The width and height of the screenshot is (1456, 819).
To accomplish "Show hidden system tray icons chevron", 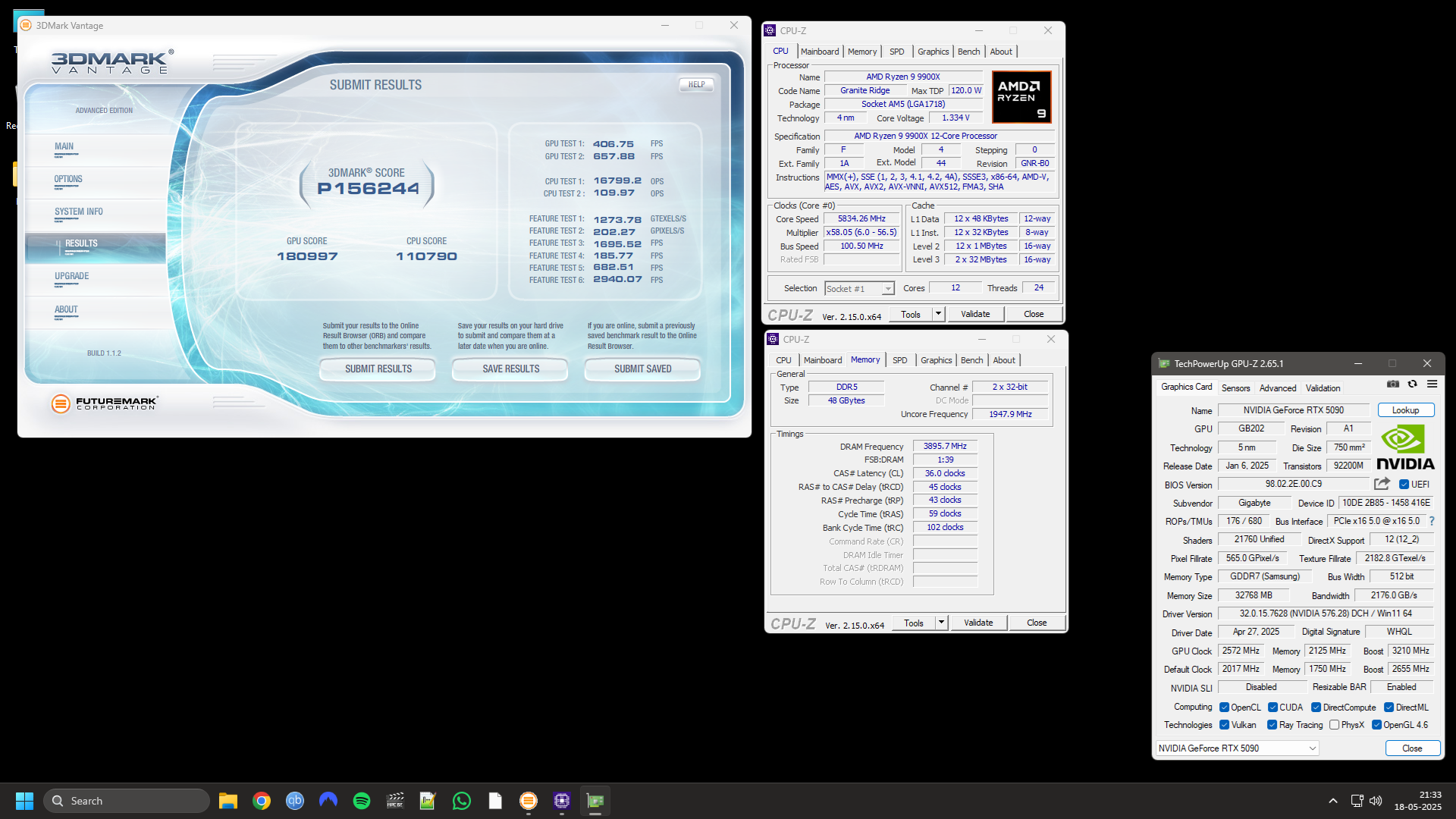I will click(1332, 801).
